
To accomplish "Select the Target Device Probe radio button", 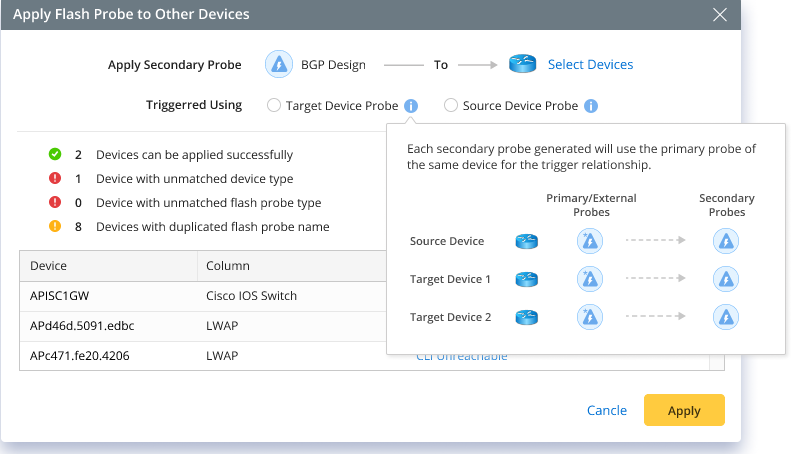I will click(274, 105).
